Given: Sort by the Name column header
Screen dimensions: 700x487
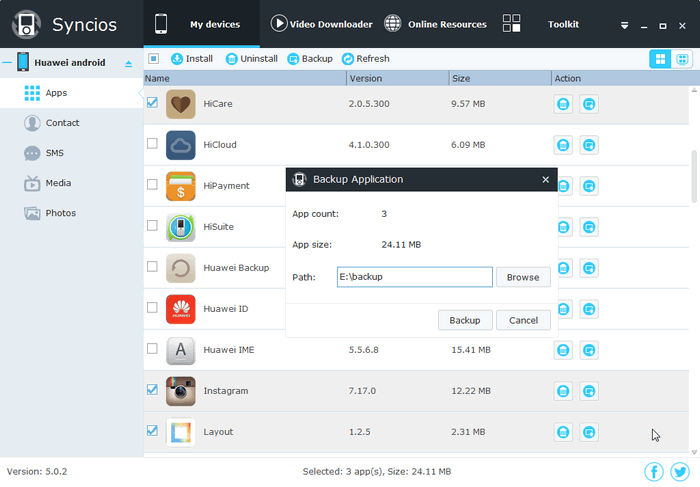Looking at the screenshot, I should point(245,78).
